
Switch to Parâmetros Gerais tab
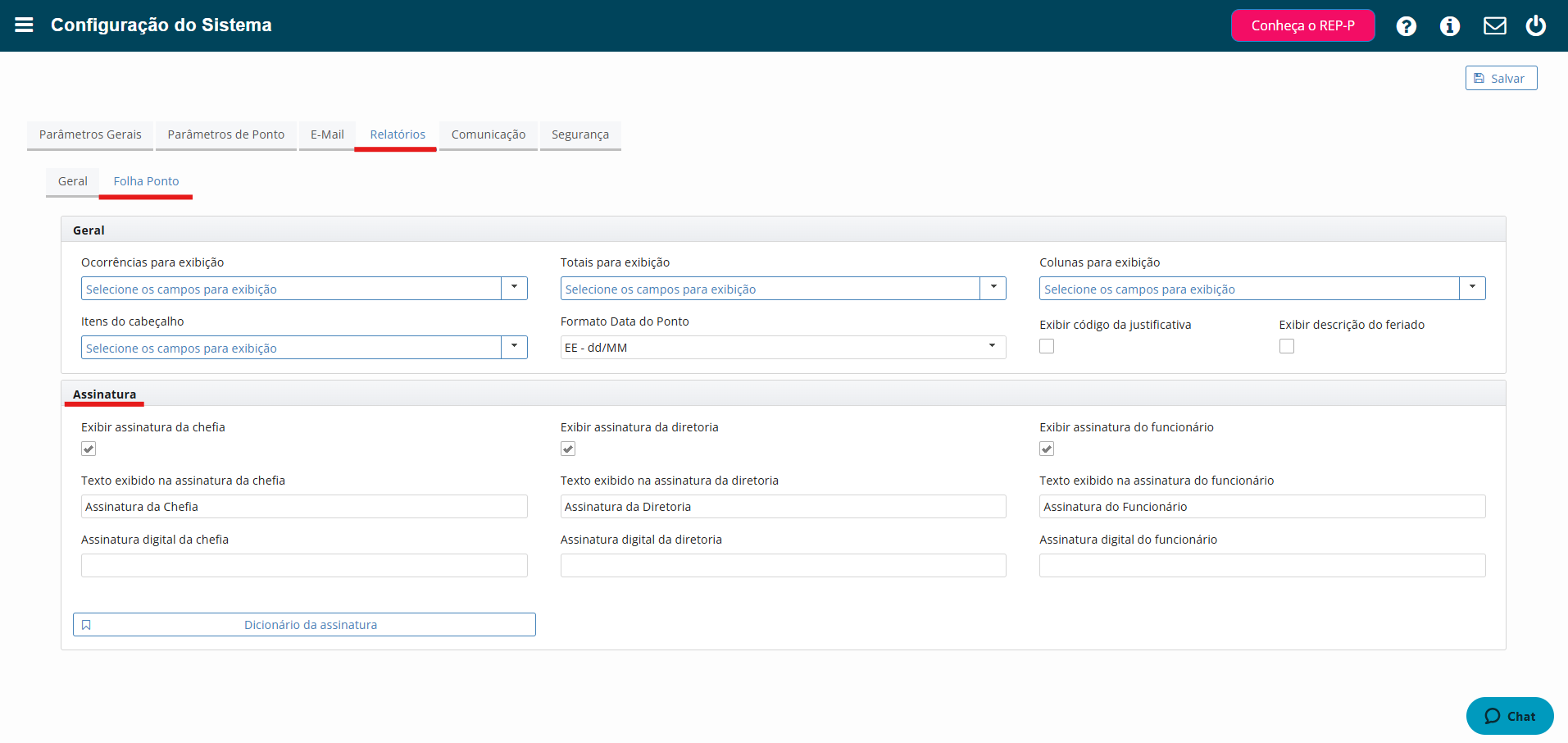tap(90, 134)
